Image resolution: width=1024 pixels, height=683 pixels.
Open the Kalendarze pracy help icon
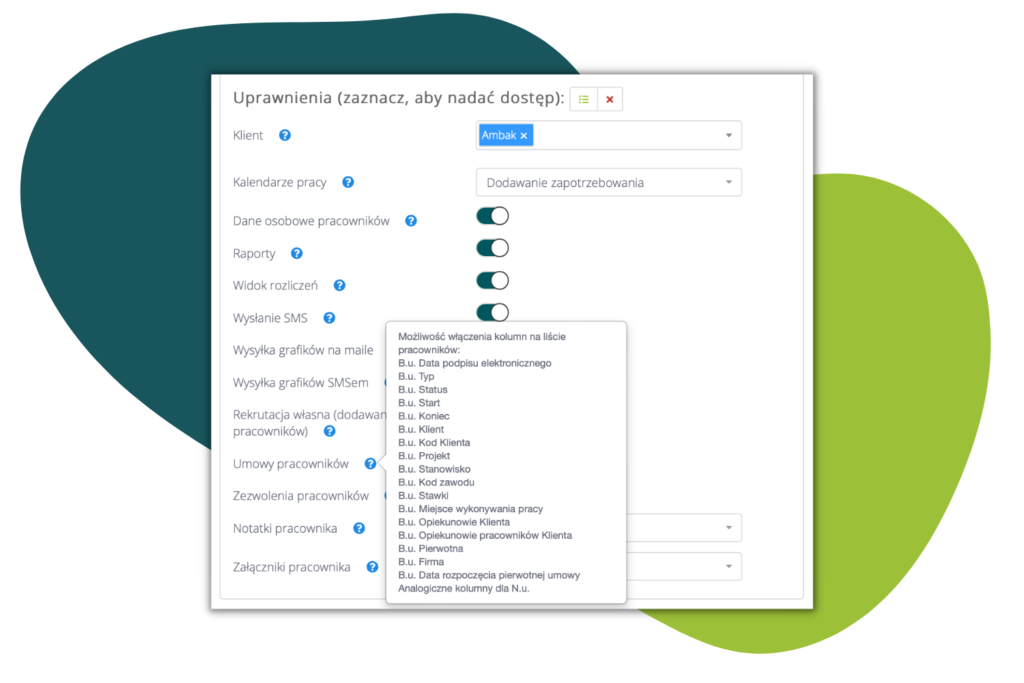click(348, 182)
